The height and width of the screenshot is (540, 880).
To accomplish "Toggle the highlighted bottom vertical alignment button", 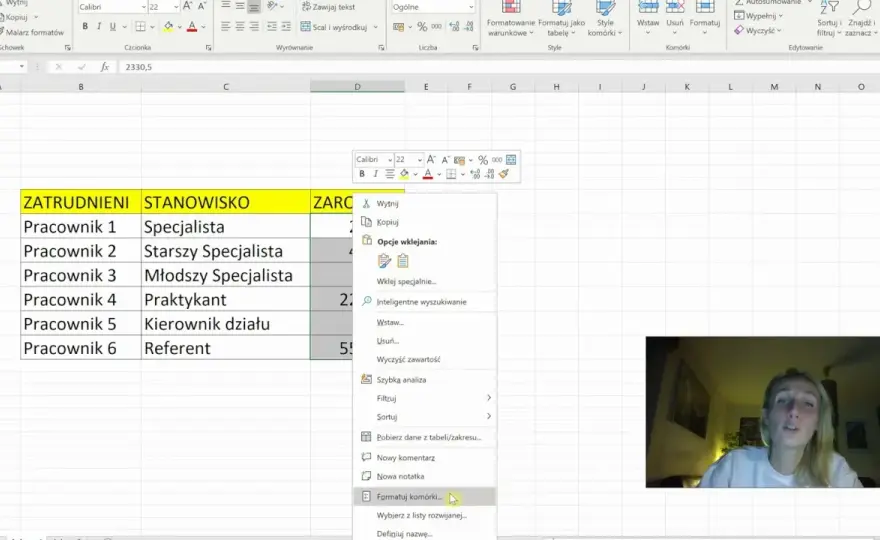I will coord(254,6).
